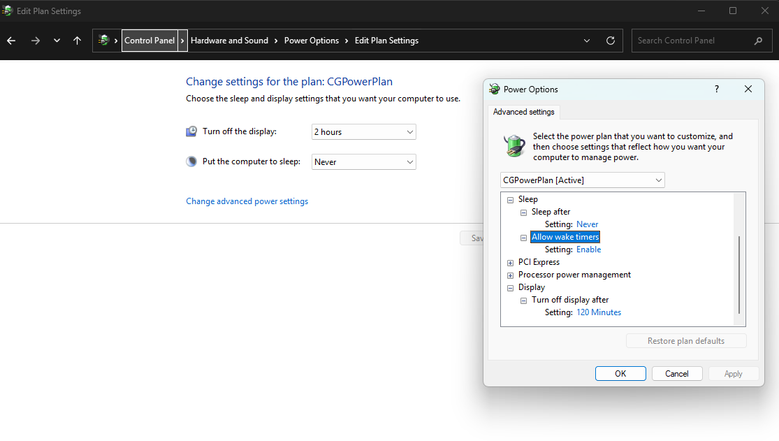Close the Power Options dialog
Viewport: 779px width, 441px height.
[x=748, y=89]
